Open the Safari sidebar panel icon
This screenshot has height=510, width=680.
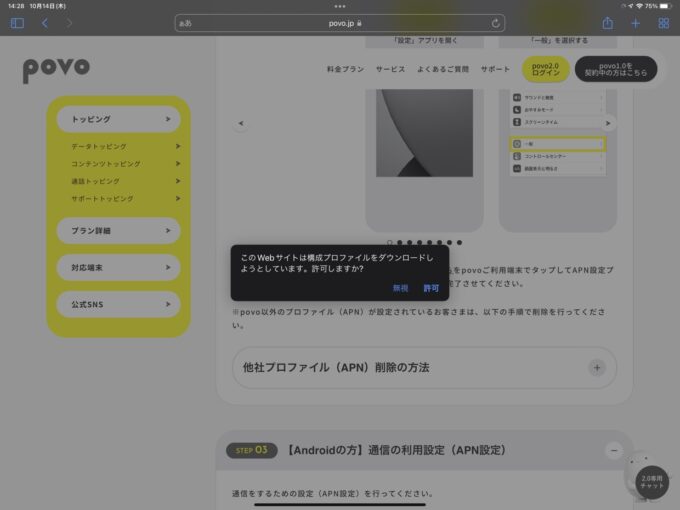(x=17, y=23)
